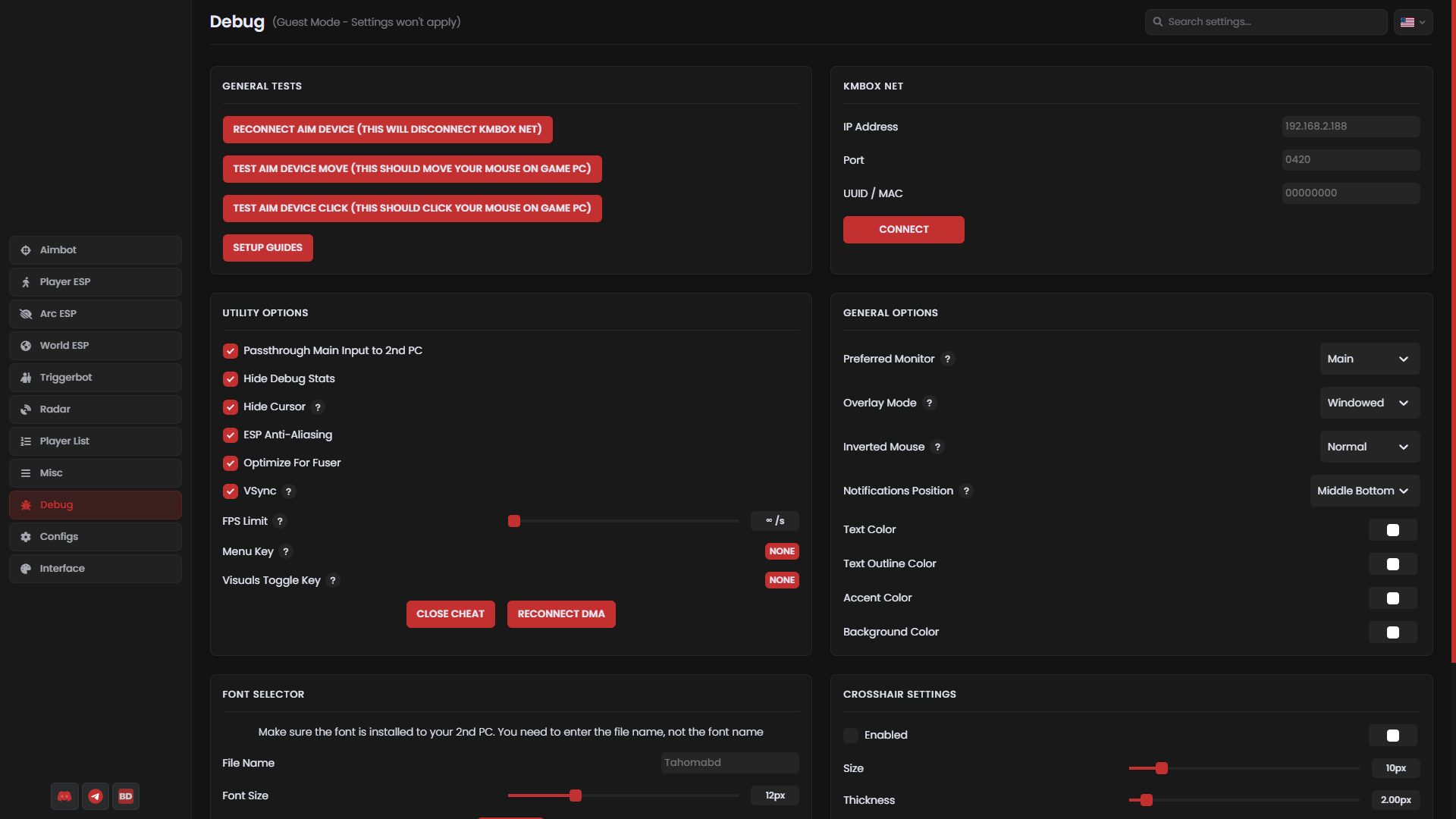
Task: Open the Configs section
Action: pos(96,537)
